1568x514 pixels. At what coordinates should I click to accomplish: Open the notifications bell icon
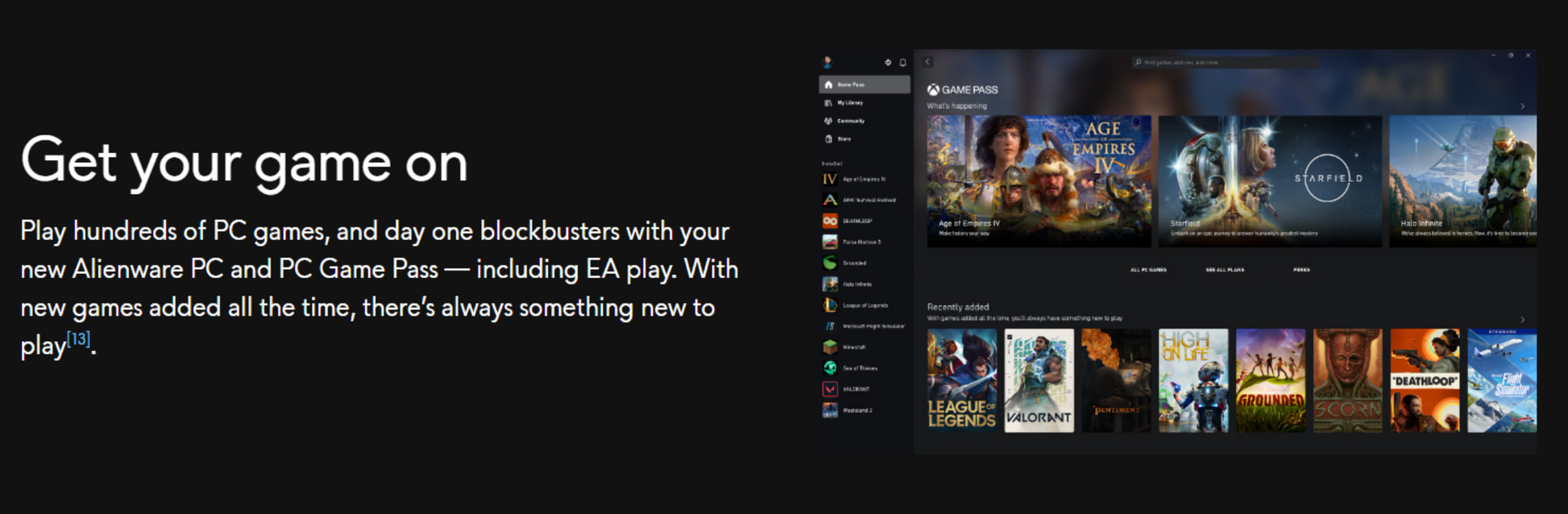(x=902, y=63)
